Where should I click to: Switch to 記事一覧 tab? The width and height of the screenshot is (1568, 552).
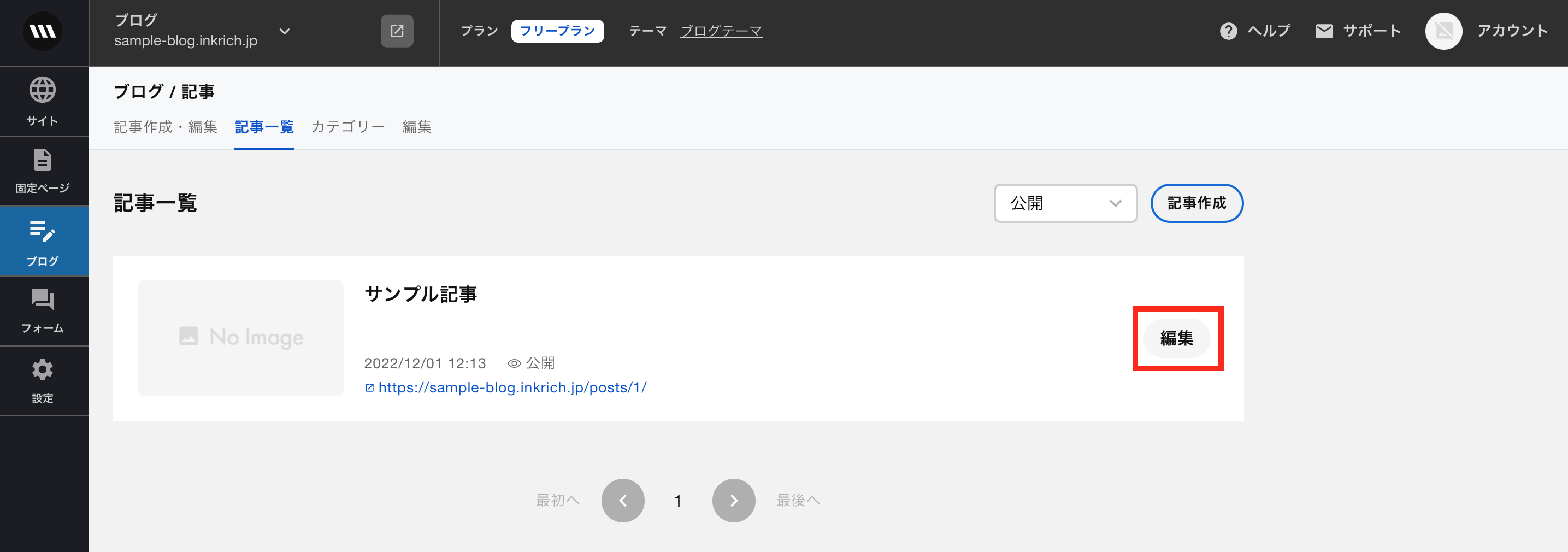264,127
